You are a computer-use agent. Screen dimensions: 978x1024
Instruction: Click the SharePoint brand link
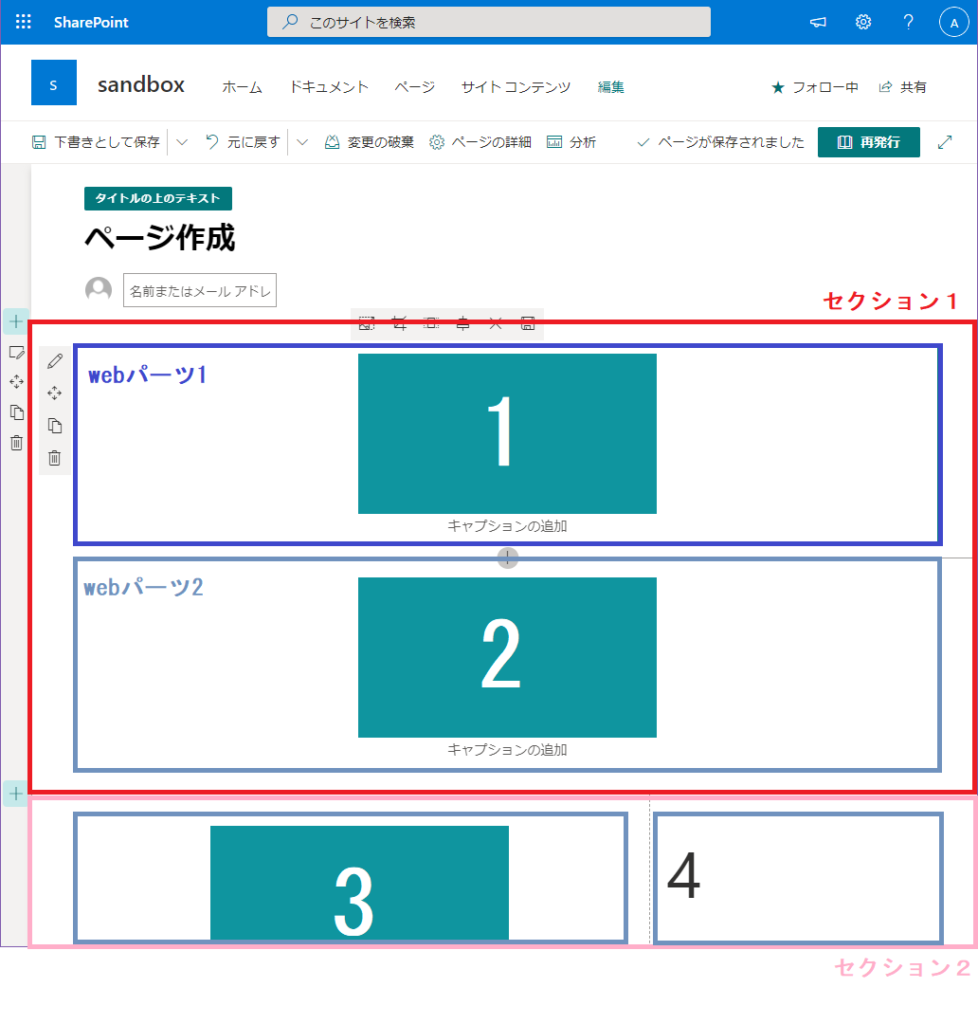pos(91,22)
